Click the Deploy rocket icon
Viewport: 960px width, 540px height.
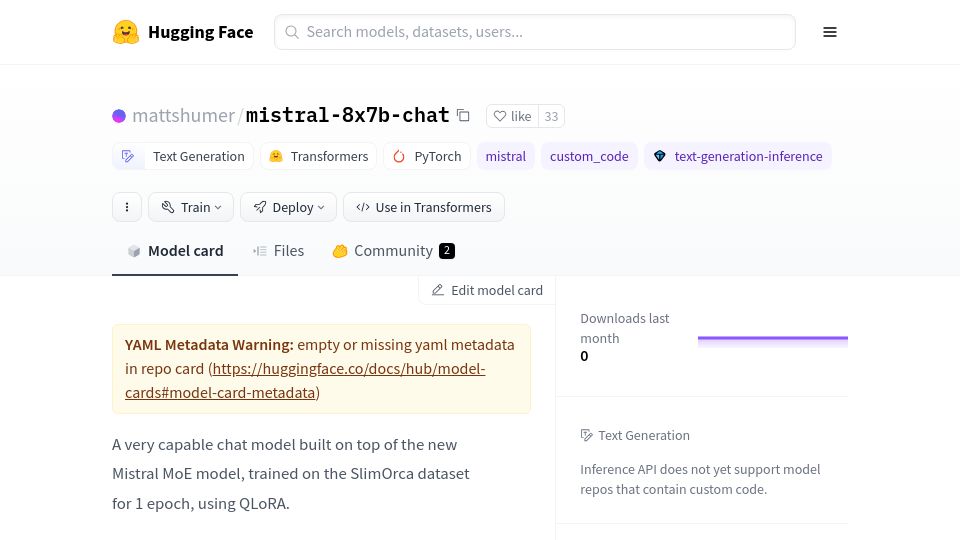[260, 207]
